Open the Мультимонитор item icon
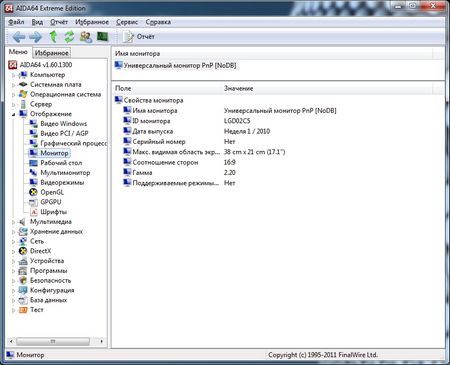This screenshot has width=450, height=365. tap(33, 173)
